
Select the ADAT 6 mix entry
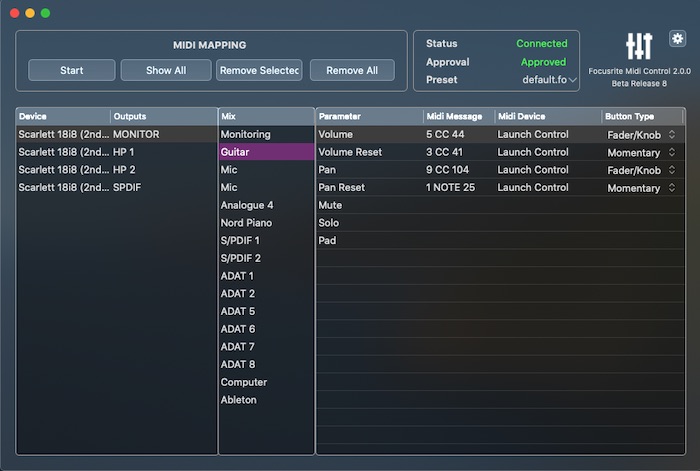coord(267,329)
